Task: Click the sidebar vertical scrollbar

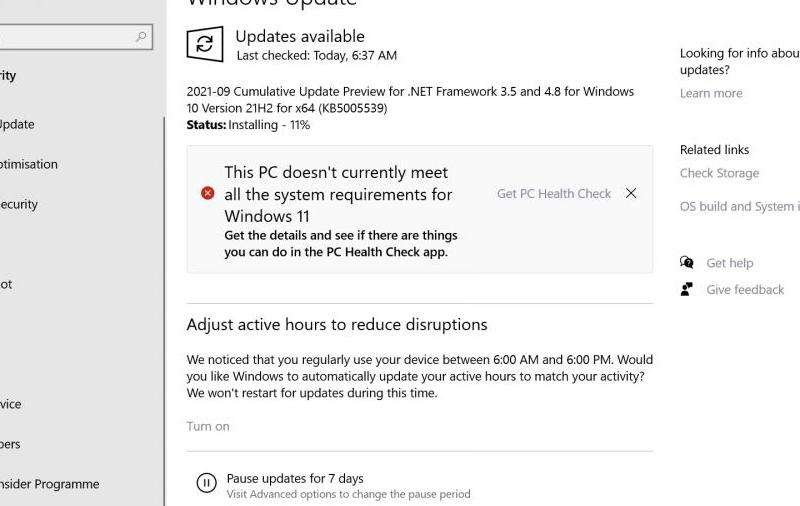Action: pyautogui.click(x=164, y=311)
